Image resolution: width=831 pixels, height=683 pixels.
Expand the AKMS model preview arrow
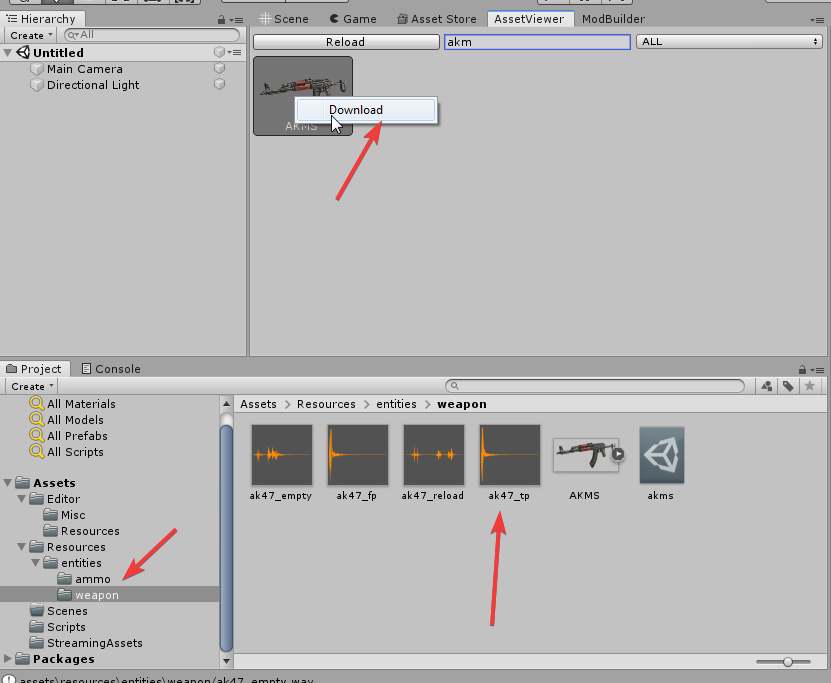(618, 453)
